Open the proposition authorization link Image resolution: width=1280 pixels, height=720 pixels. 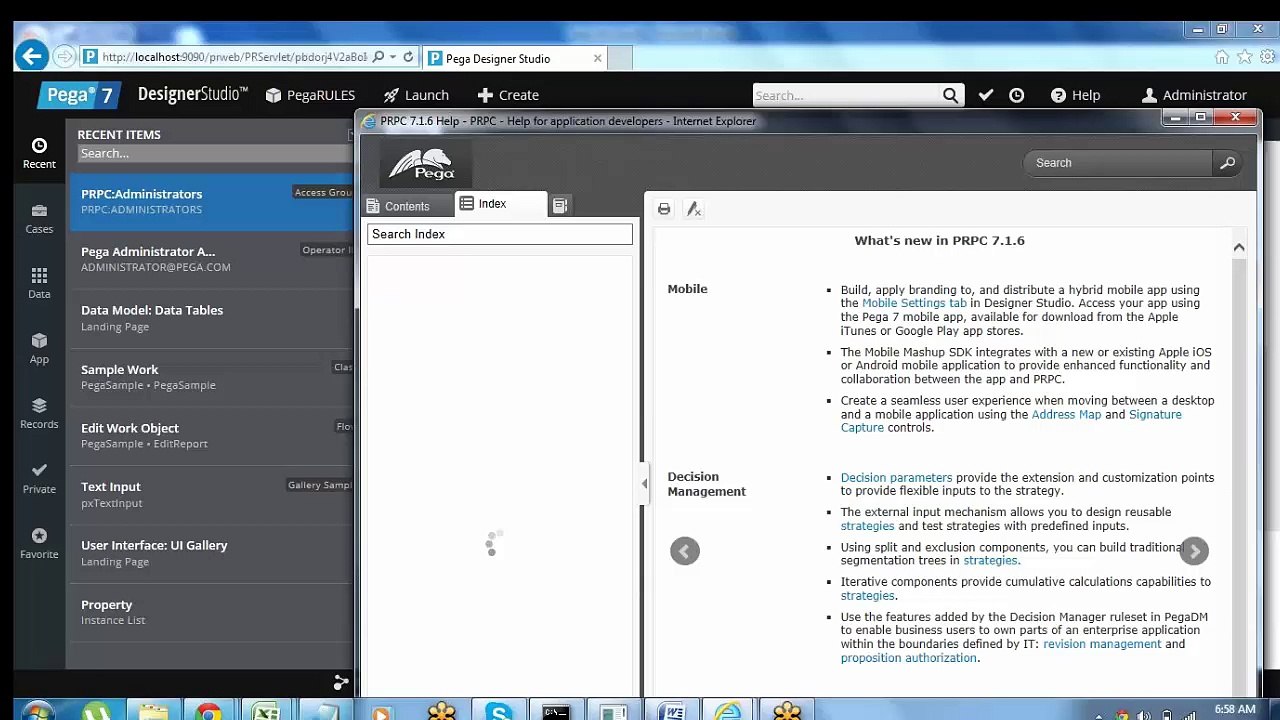908,658
